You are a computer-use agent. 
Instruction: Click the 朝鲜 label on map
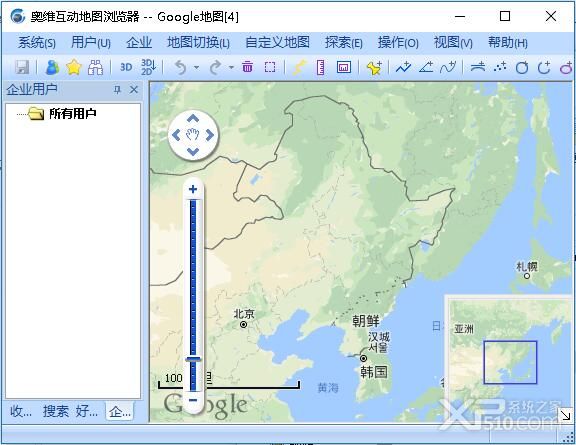point(366,321)
